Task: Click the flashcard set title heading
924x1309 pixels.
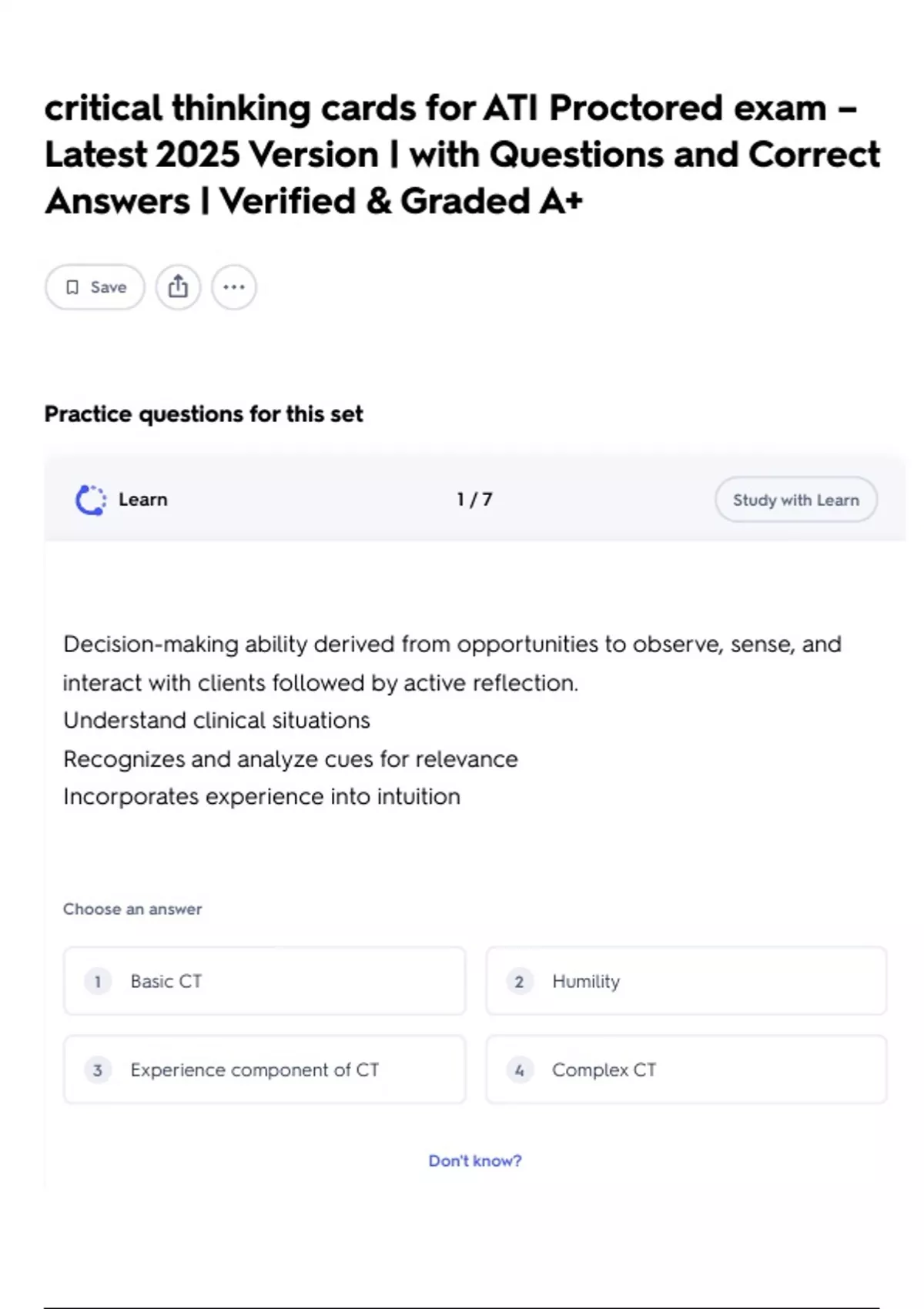Action: click(462, 155)
